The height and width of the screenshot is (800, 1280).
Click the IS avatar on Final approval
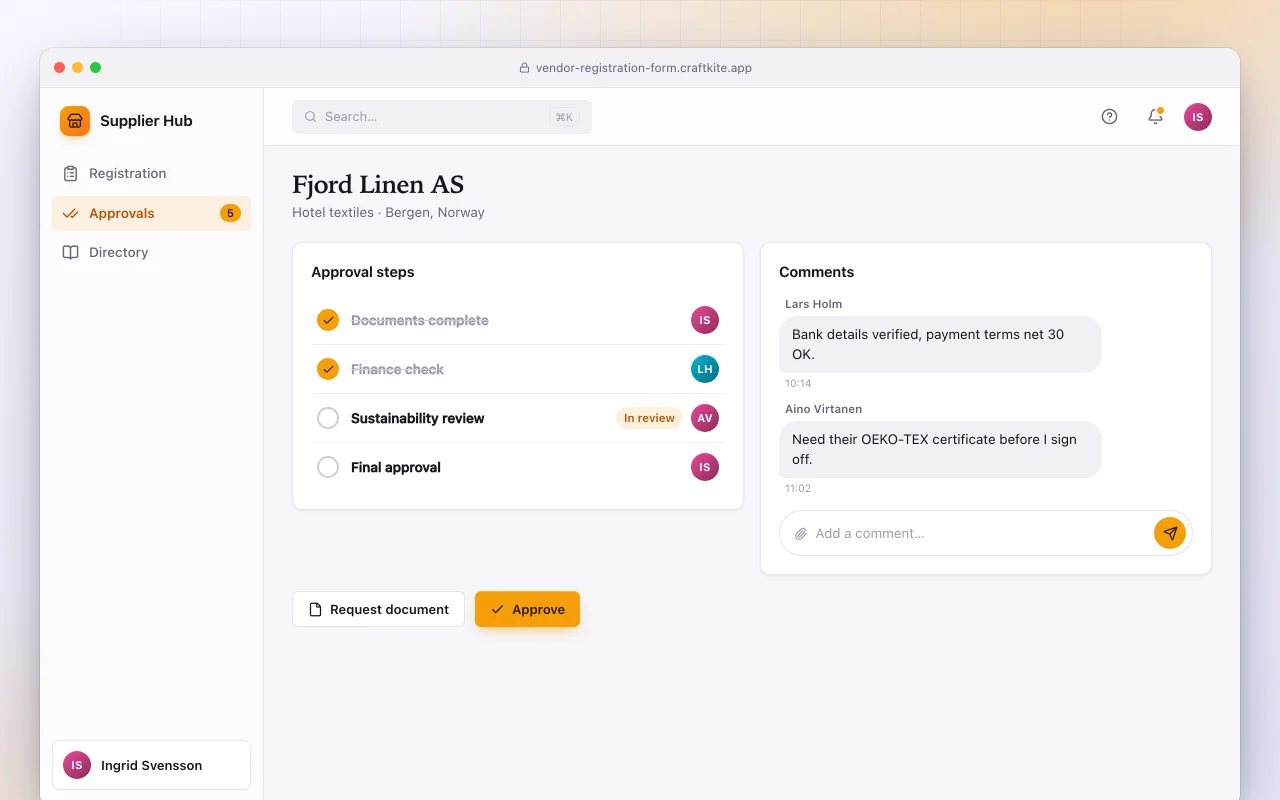705,467
